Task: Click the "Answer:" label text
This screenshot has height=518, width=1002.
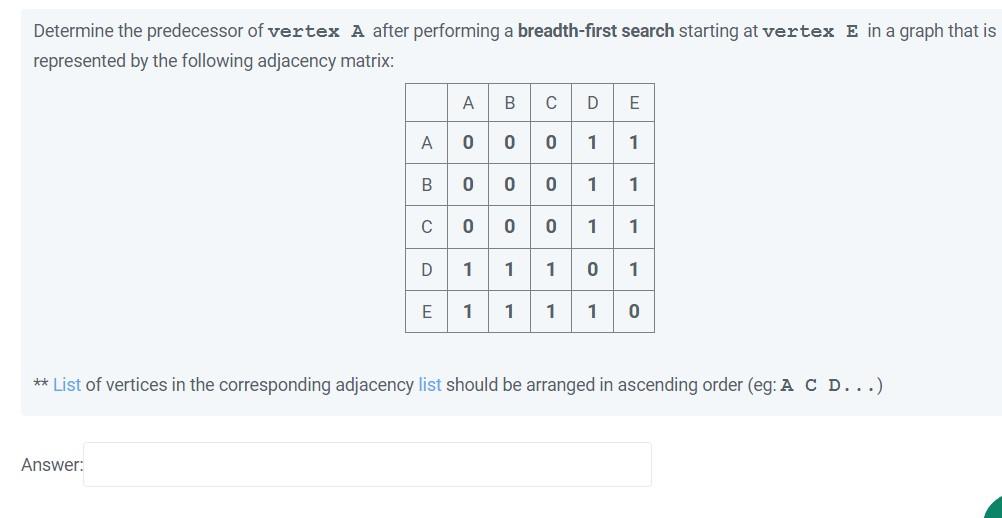Action: tap(52, 465)
